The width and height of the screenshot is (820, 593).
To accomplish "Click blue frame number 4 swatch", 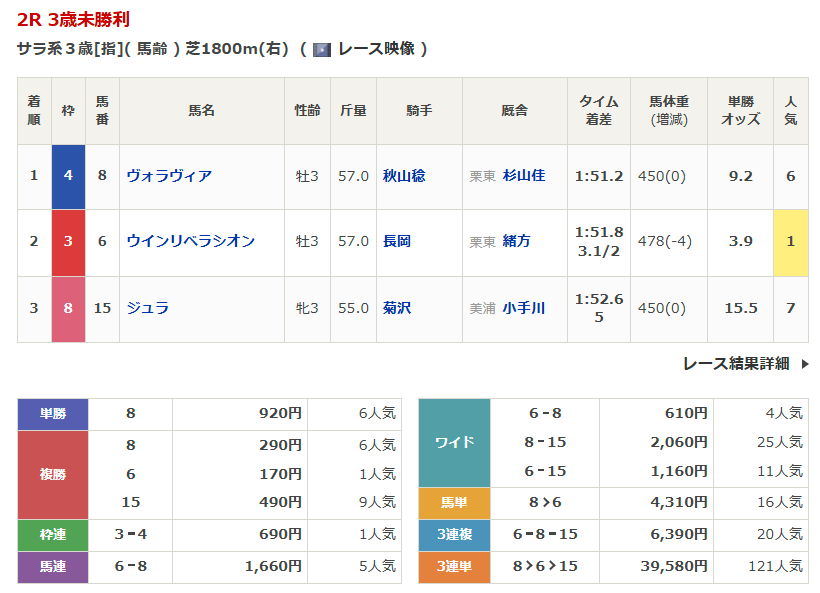I will [68, 176].
